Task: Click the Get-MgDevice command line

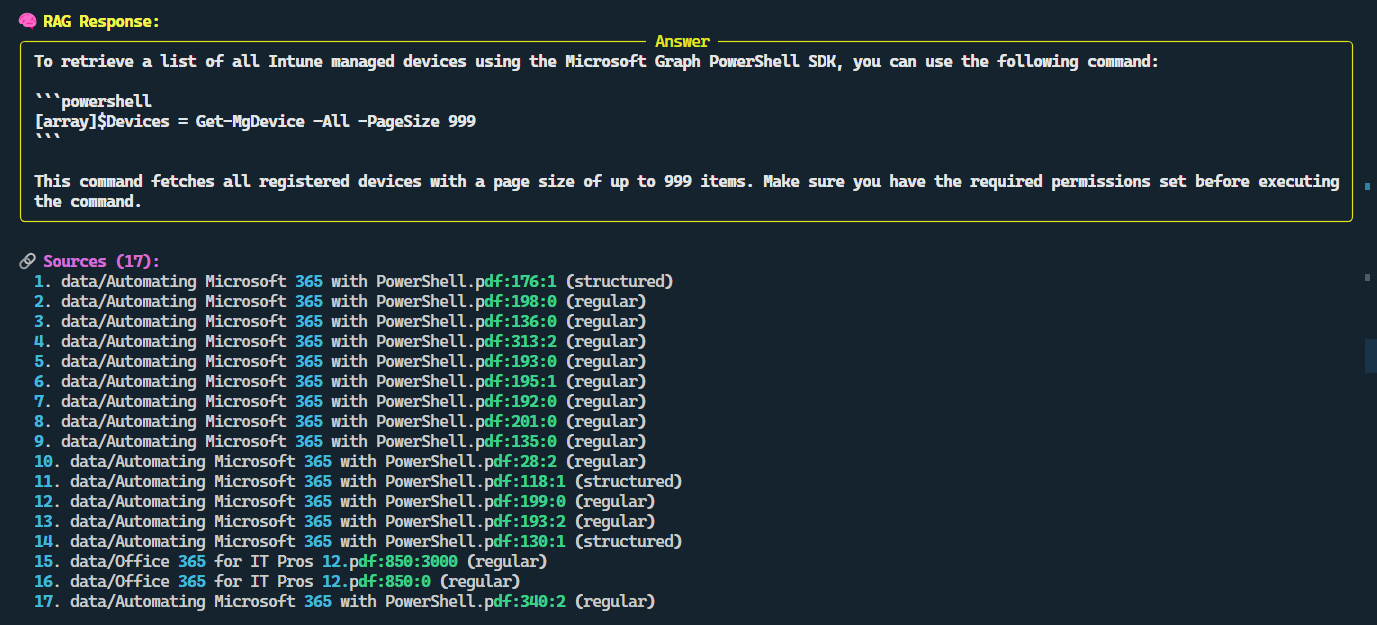Action: pos(255,121)
